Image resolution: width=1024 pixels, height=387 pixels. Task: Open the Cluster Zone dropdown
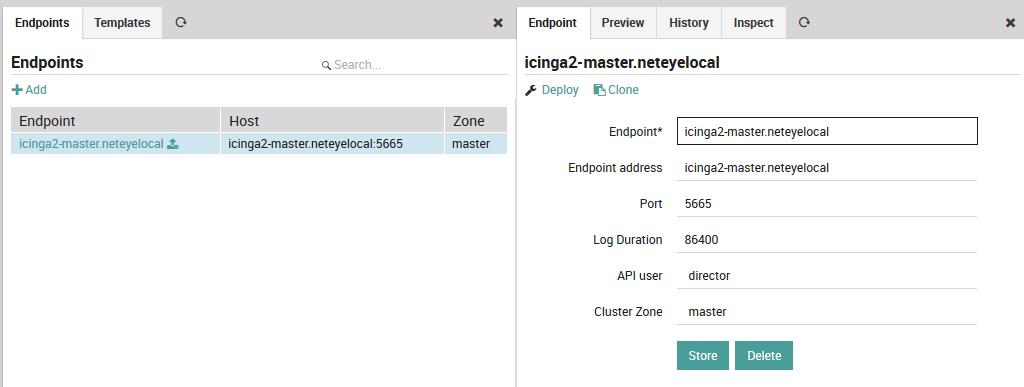[x=827, y=312]
